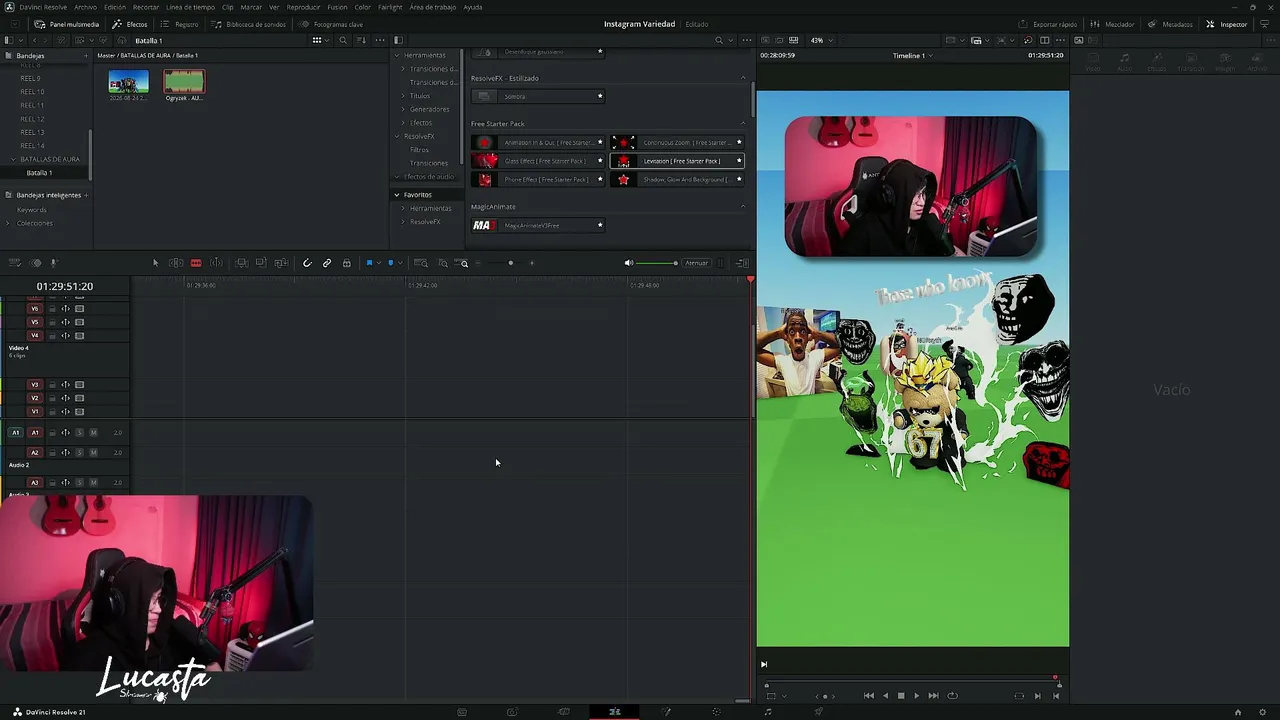Open the Edición menu
The height and width of the screenshot is (720, 1280).
coord(115,7)
